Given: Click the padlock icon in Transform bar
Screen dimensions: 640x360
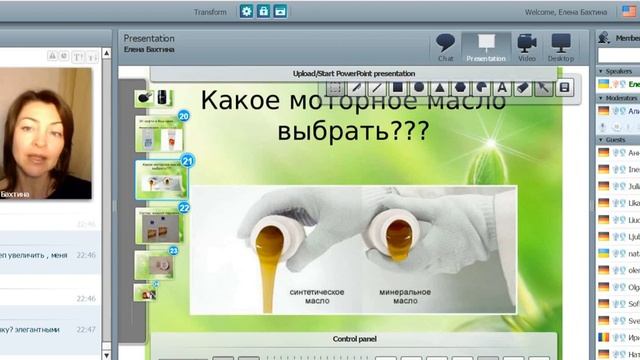Looking at the screenshot, I should [263, 11].
